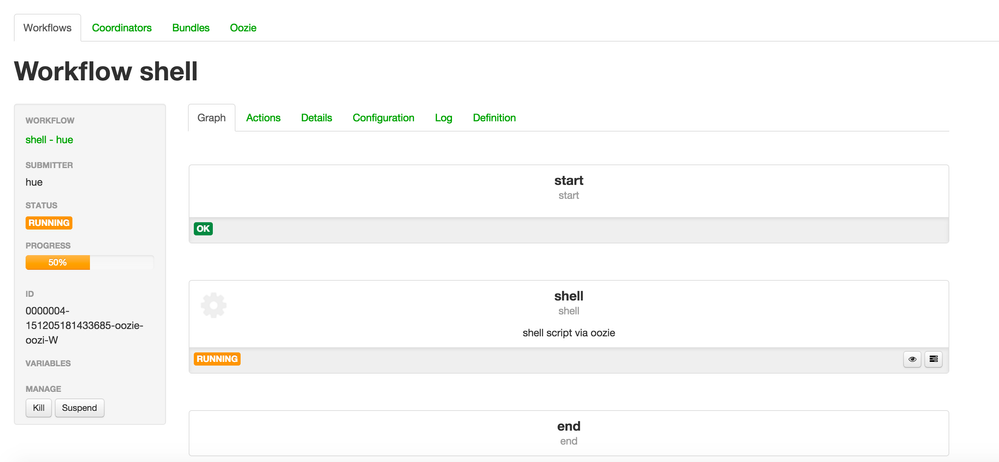Select the Graph tab
Screen dimensions: 999x462
[212, 118]
